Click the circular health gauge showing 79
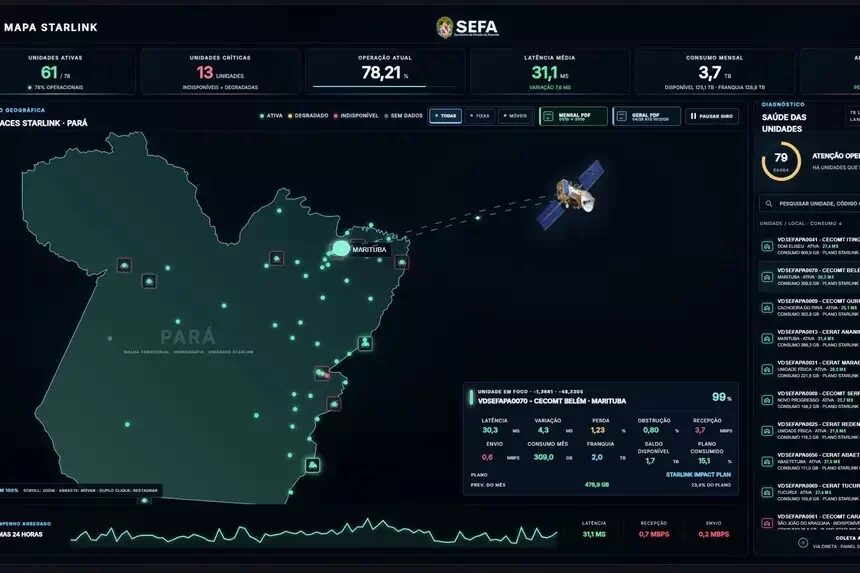The image size is (860, 573). [781, 161]
